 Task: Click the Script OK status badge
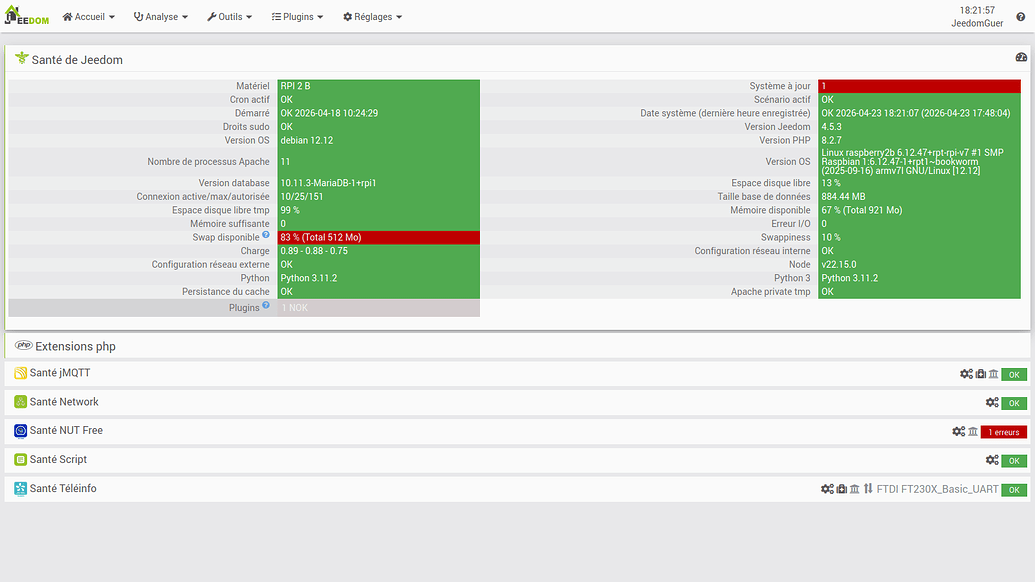[x=1014, y=461]
